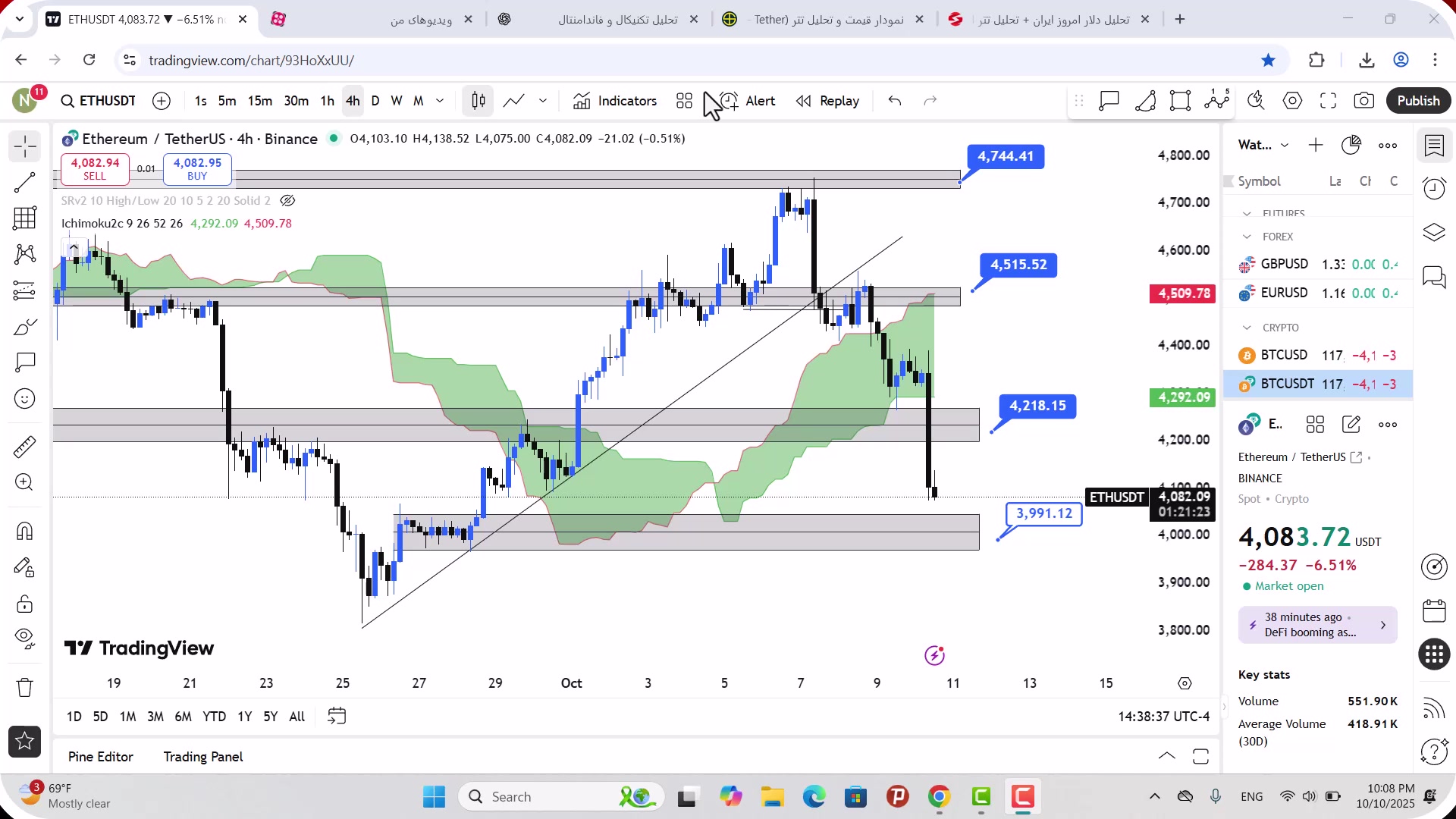Viewport: 1456px width, 819px height.
Task: Click the Windows Start button
Action: 435,797
